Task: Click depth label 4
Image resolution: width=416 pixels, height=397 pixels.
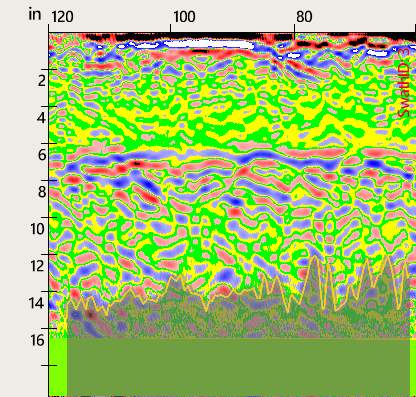Action: click(x=41, y=118)
